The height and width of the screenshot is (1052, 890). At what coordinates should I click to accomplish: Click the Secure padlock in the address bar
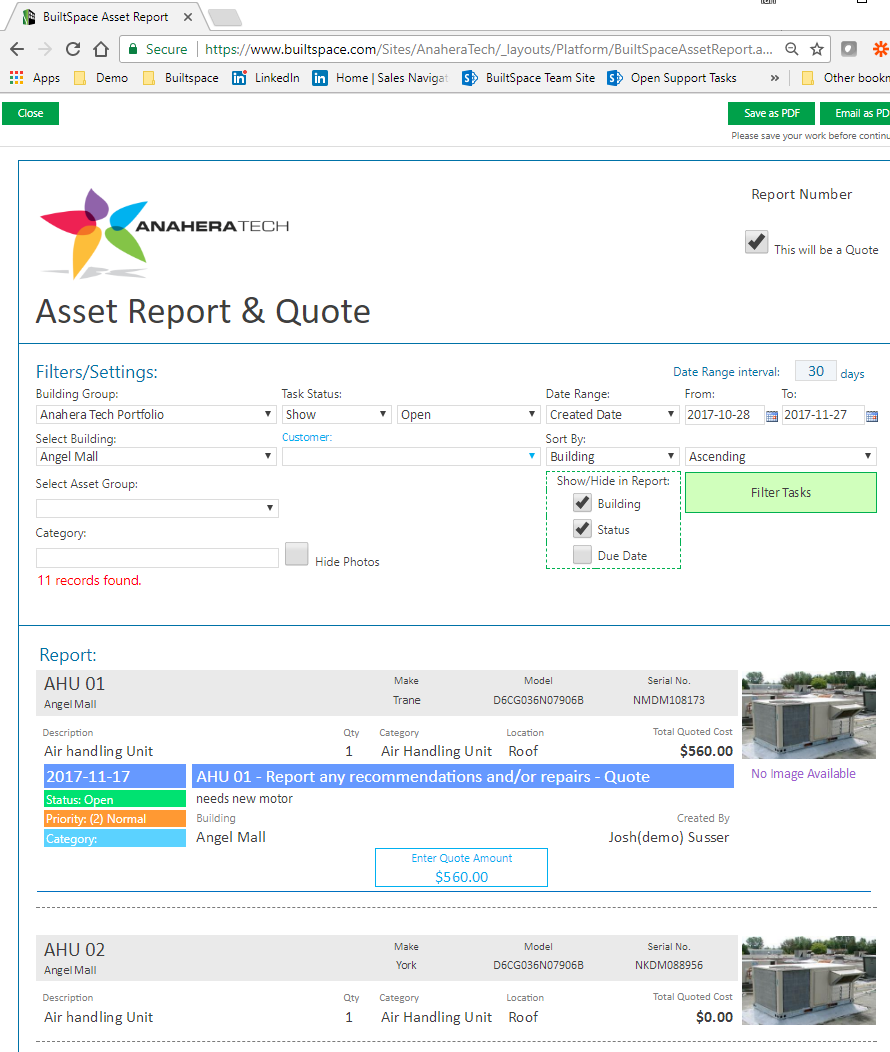click(x=132, y=47)
